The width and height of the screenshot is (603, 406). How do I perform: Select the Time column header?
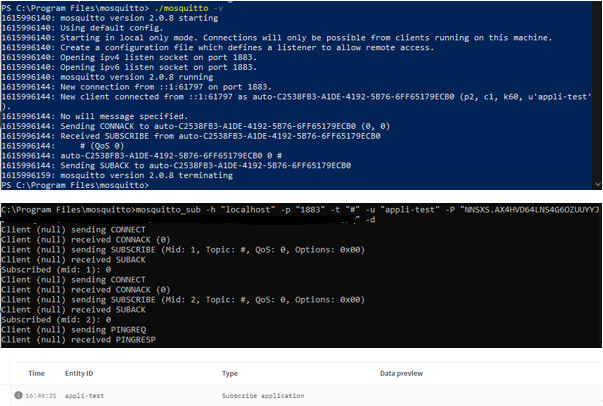tap(37, 373)
